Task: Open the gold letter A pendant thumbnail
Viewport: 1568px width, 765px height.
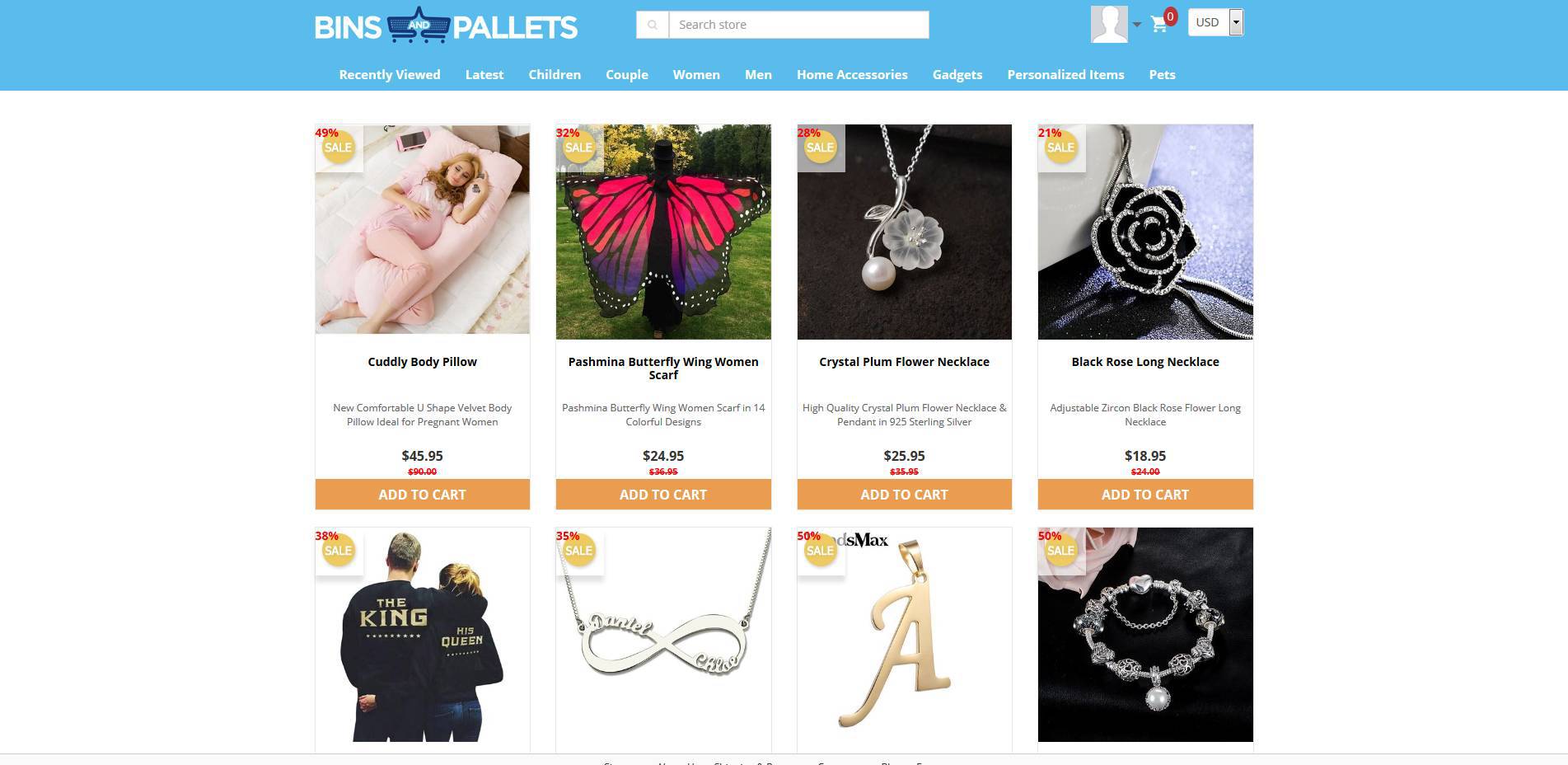Action: pos(904,635)
